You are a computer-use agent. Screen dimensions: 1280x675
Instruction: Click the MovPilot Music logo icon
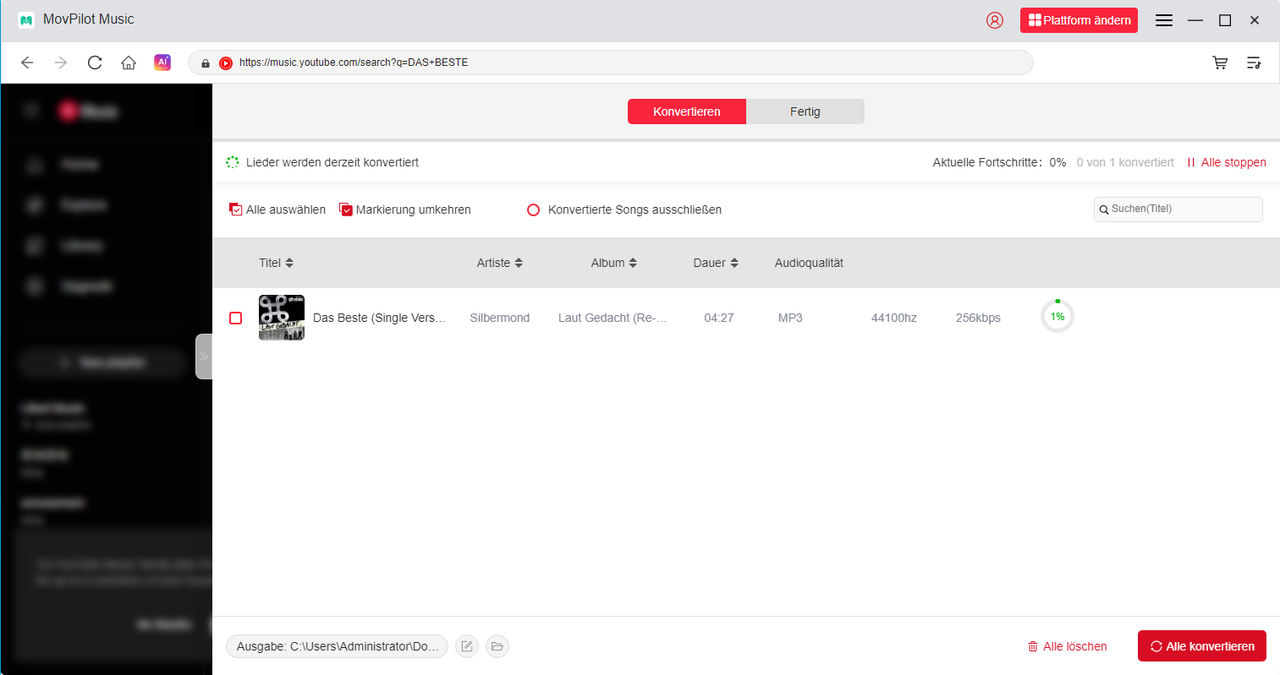click(x=26, y=20)
